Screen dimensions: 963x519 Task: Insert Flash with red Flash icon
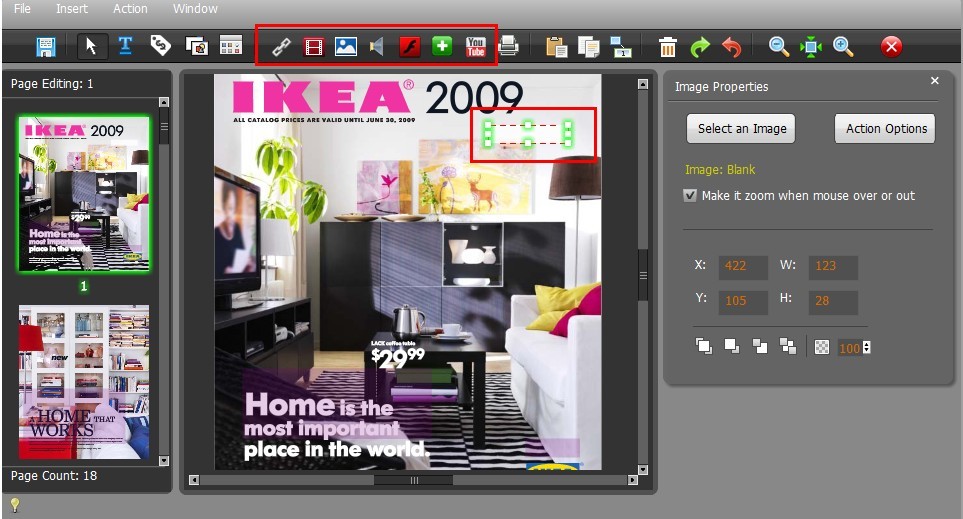[410, 47]
